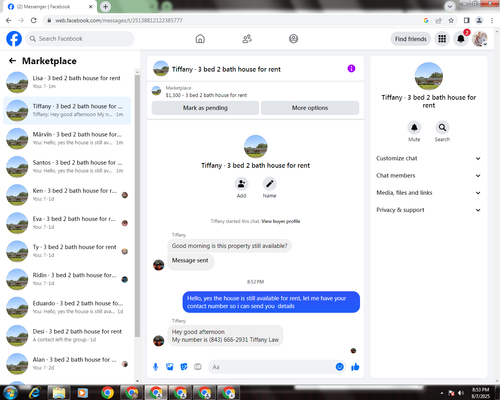Open the View buyer profile link
This screenshot has width=500, height=400.
(x=281, y=221)
